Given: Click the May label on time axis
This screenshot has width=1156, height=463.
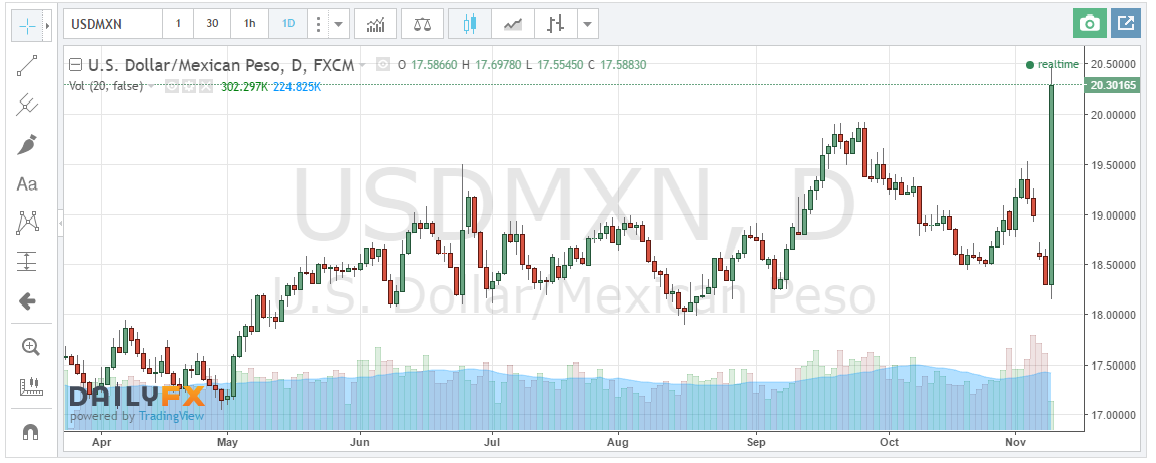Looking at the screenshot, I should click(x=228, y=442).
